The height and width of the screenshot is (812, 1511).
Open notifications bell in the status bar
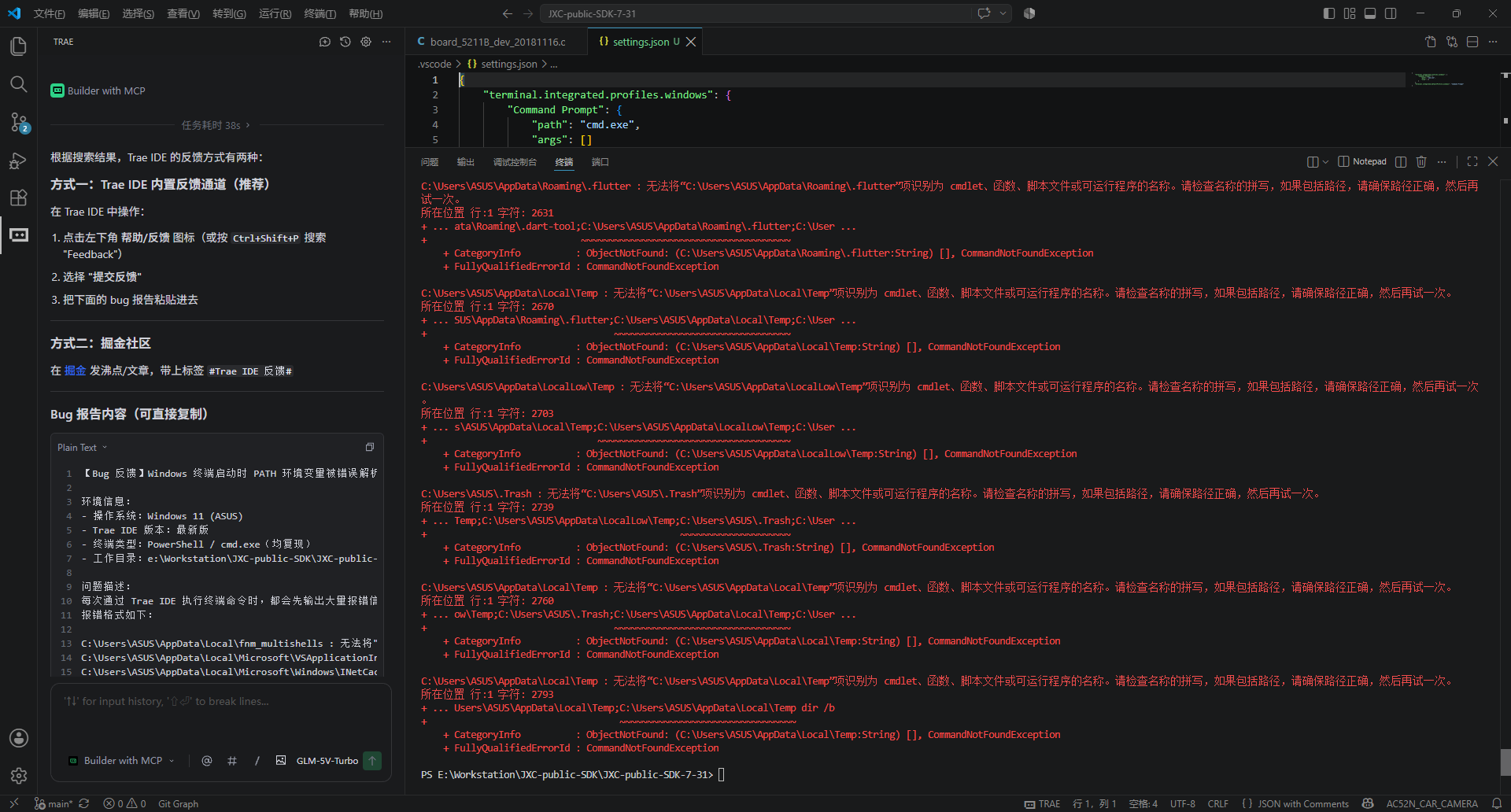(1497, 803)
